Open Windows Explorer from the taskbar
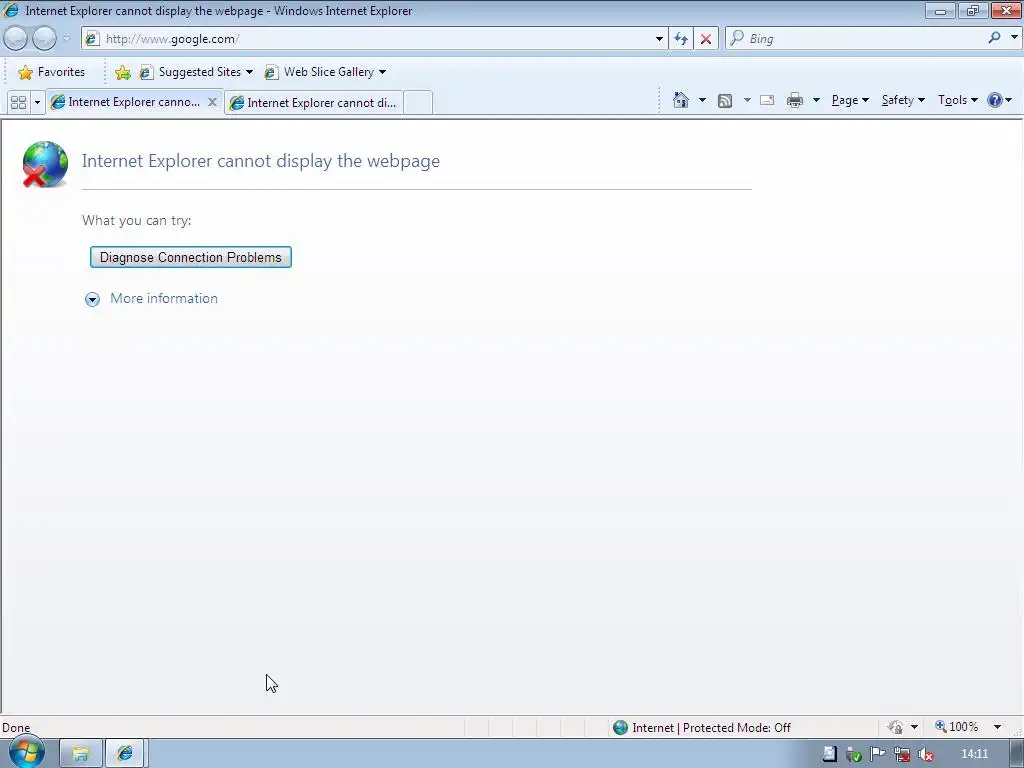This screenshot has height=768, width=1024. pos(80,754)
